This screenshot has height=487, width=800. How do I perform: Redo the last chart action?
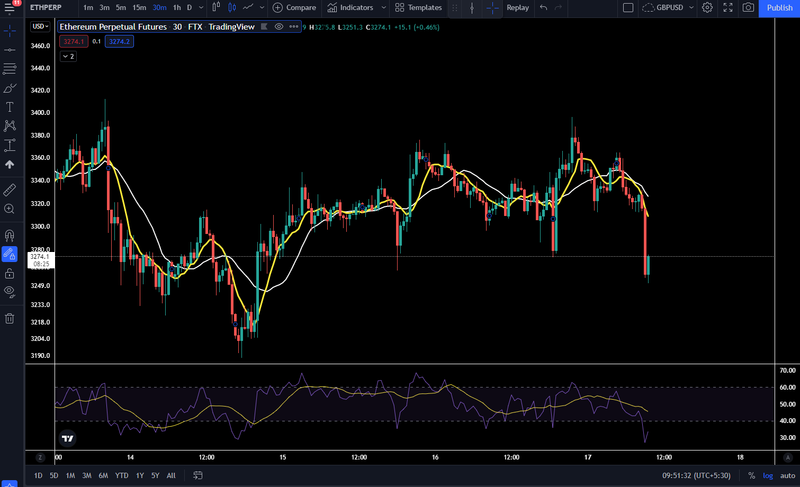point(558,8)
